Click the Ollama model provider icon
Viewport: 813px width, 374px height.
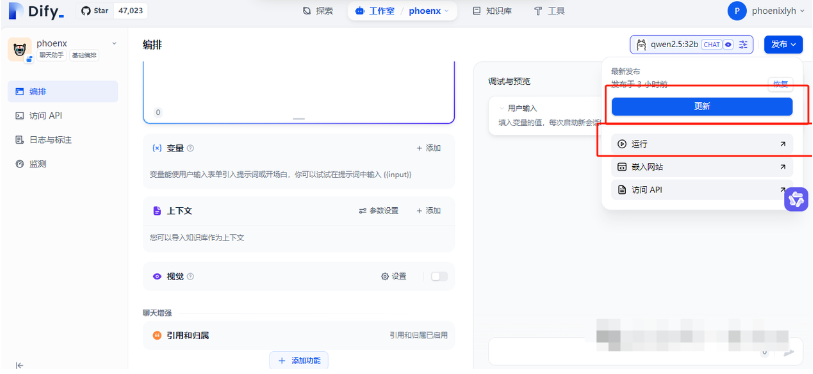coord(641,45)
